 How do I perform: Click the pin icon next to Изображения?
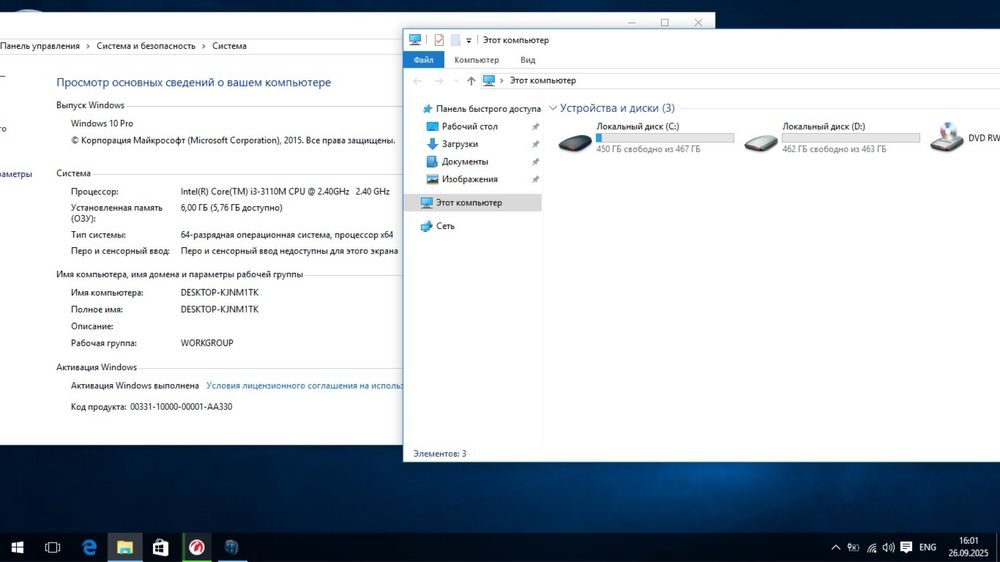point(535,179)
